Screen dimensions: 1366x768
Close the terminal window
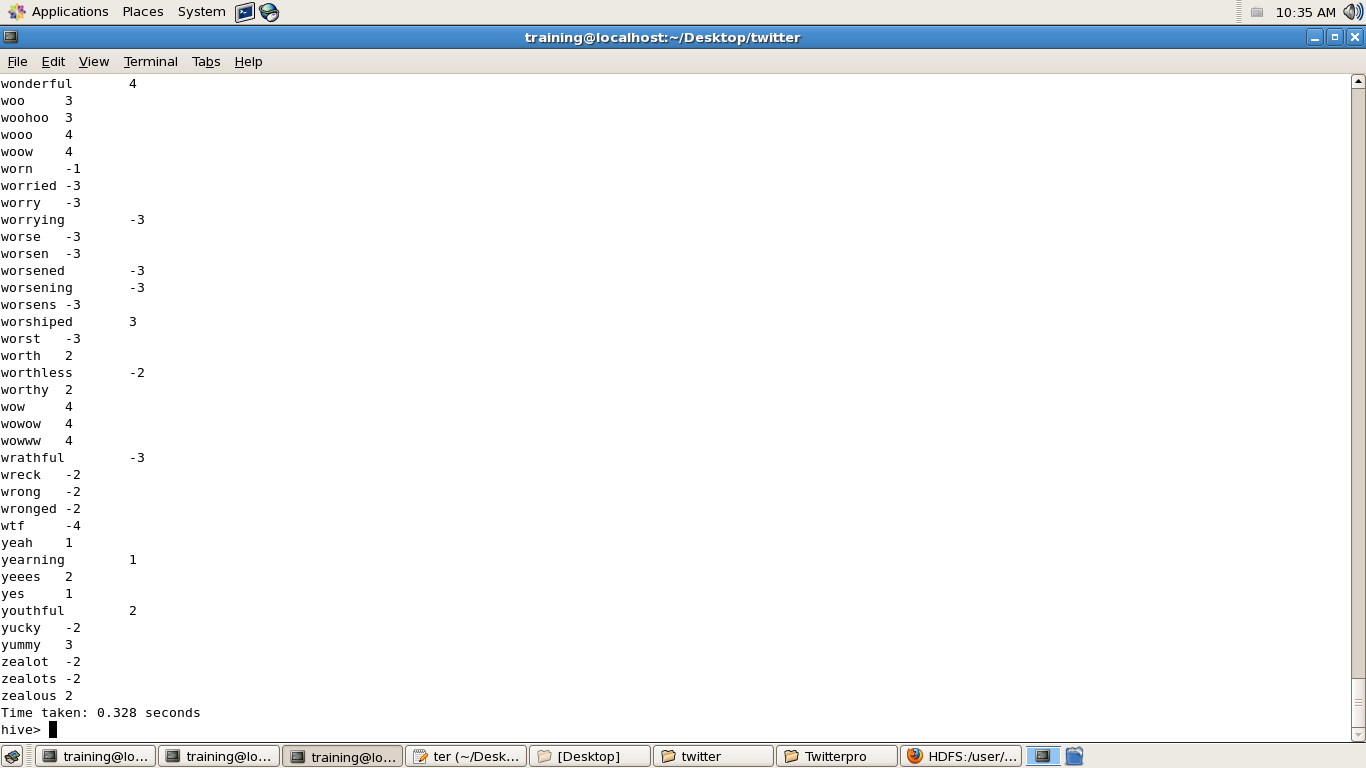pyautogui.click(x=1355, y=38)
